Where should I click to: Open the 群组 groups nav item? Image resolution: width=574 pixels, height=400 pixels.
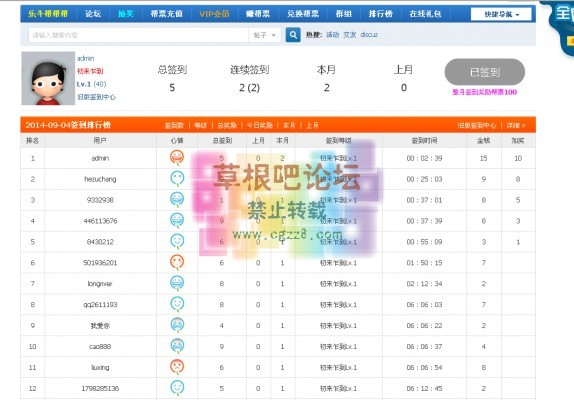344,14
